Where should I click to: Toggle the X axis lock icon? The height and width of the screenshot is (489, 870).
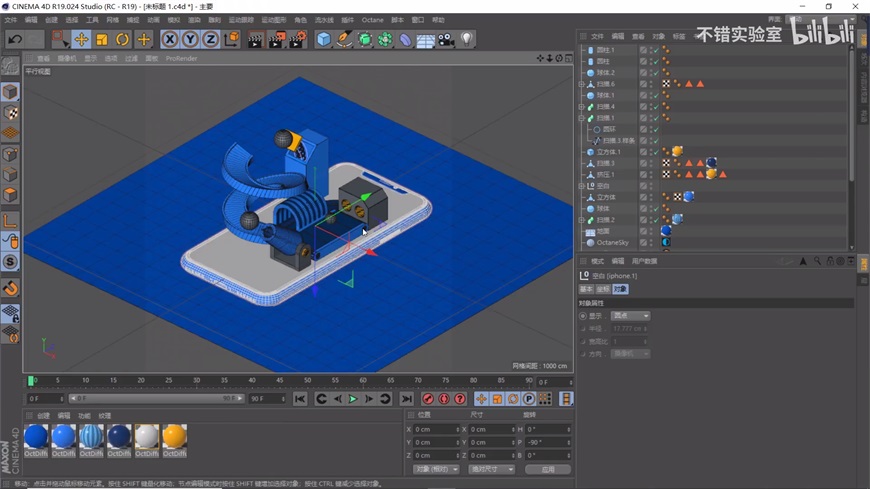(170, 39)
